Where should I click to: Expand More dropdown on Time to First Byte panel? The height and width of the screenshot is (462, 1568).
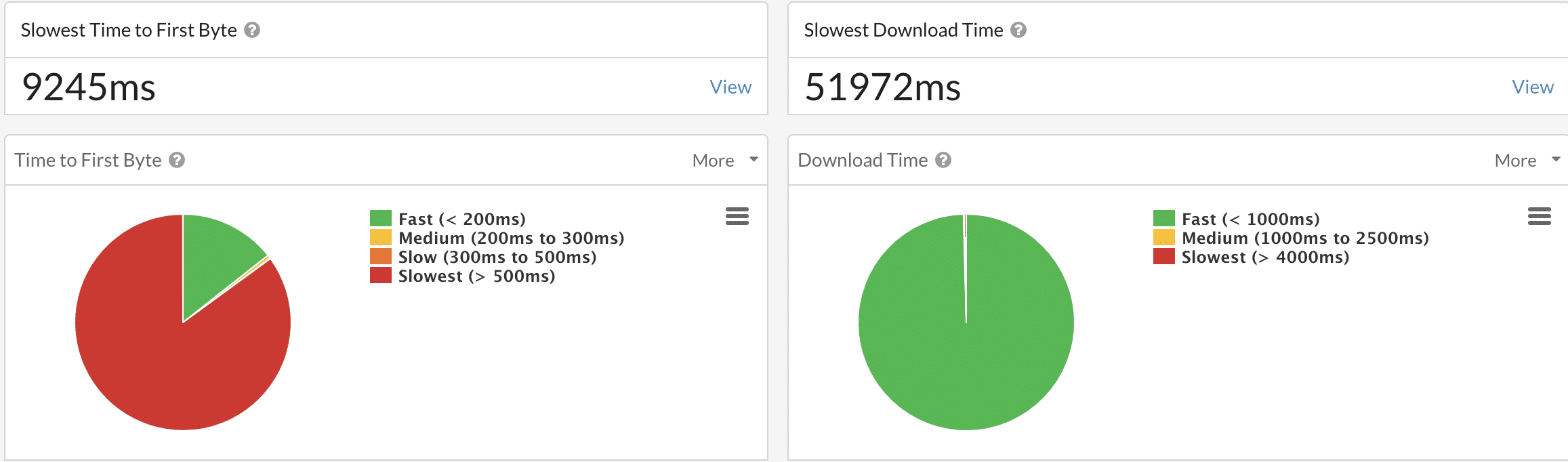pos(725,161)
